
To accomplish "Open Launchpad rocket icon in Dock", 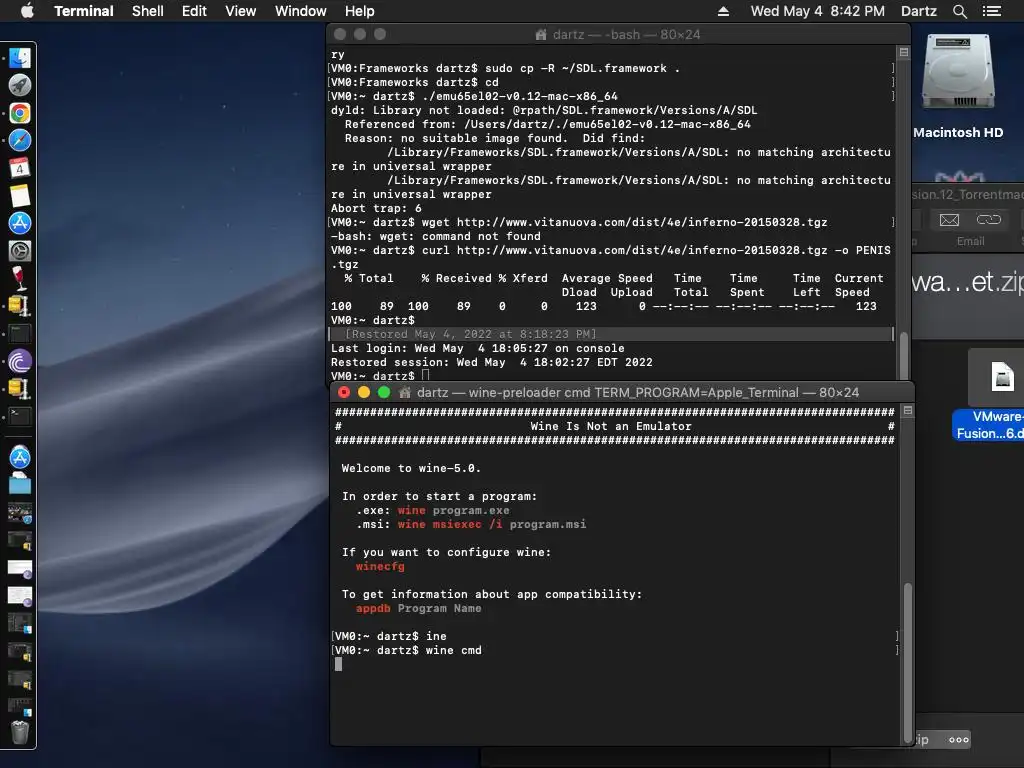I will (20, 86).
